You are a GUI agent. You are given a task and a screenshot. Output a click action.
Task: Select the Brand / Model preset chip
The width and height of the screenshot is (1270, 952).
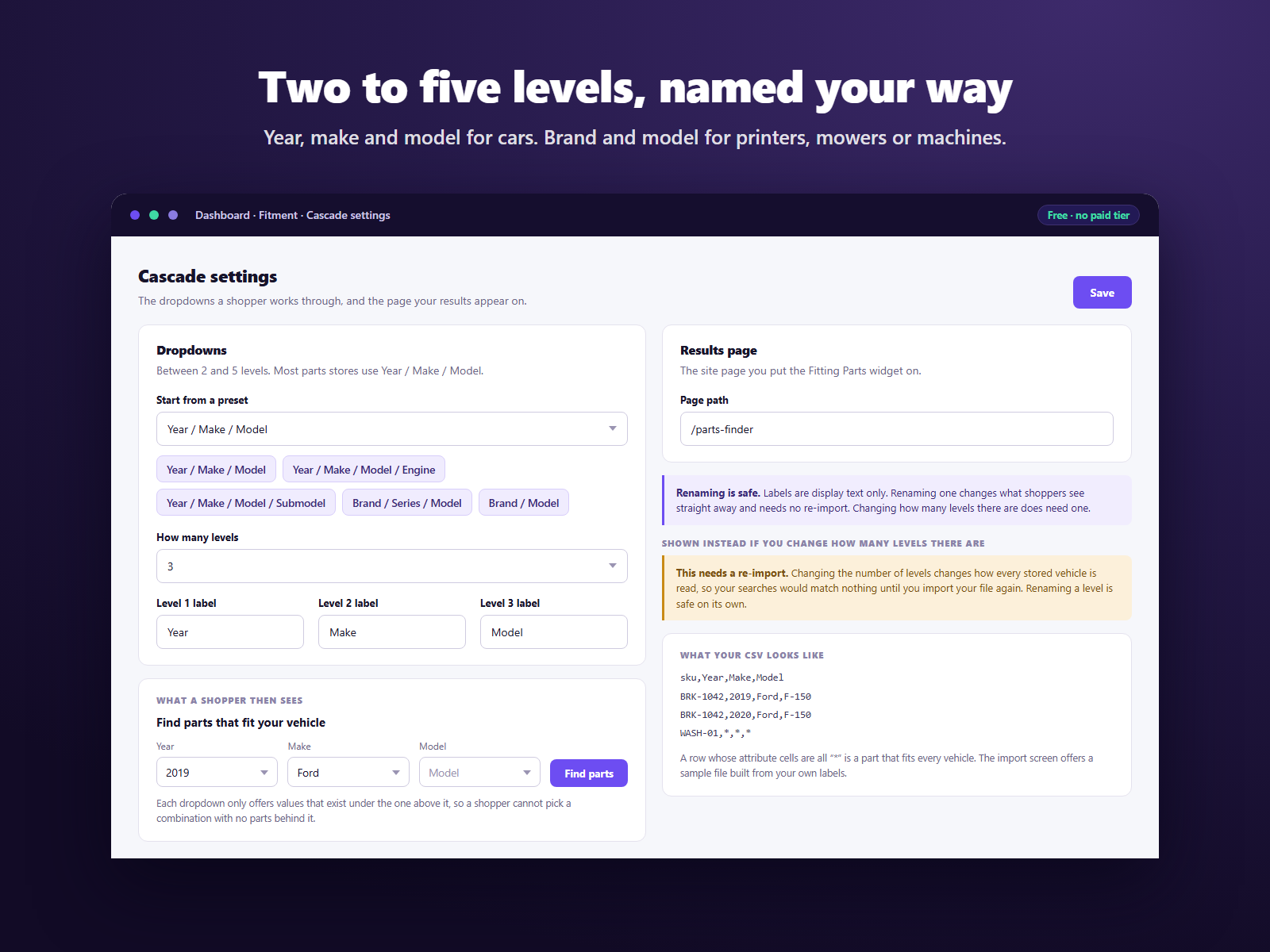[x=524, y=503]
